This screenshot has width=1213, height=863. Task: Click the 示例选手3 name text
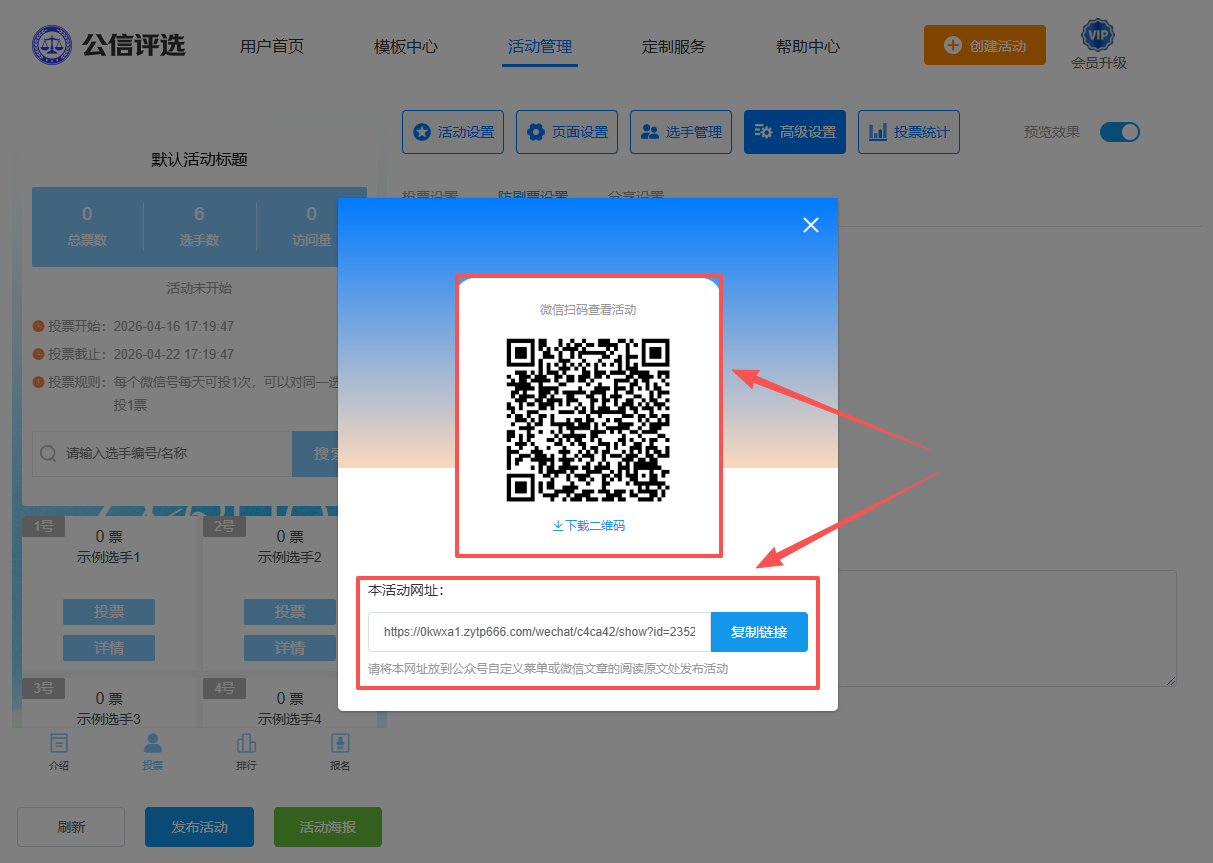109,719
